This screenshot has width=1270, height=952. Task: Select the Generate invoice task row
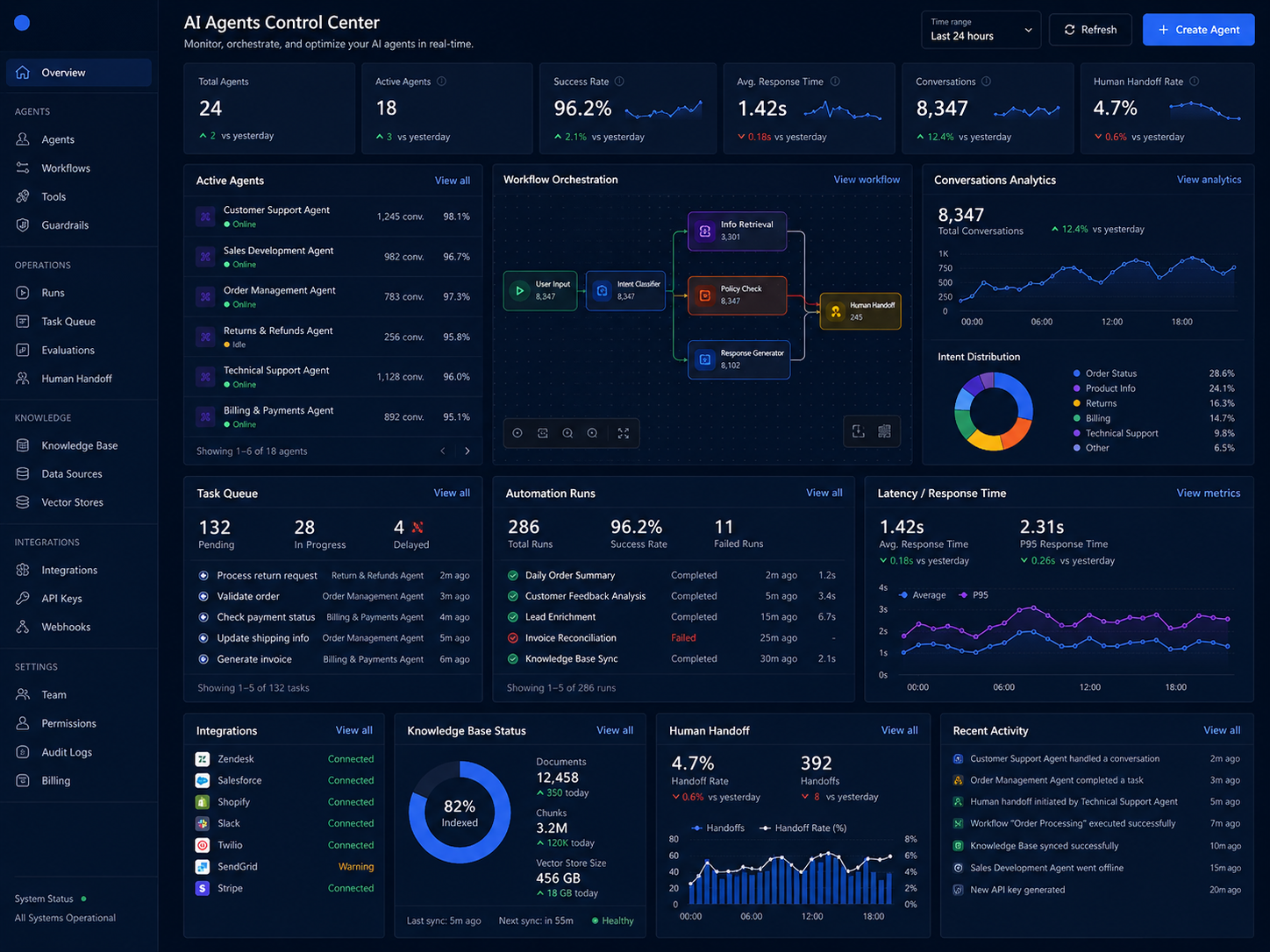coord(333,659)
